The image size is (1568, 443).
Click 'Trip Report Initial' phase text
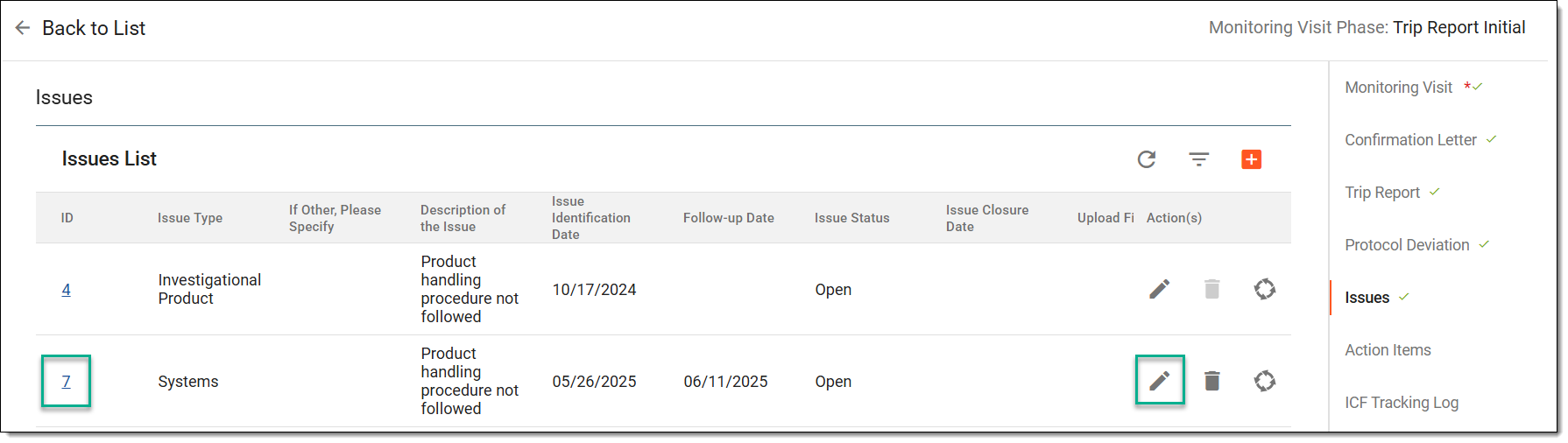point(1459,27)
